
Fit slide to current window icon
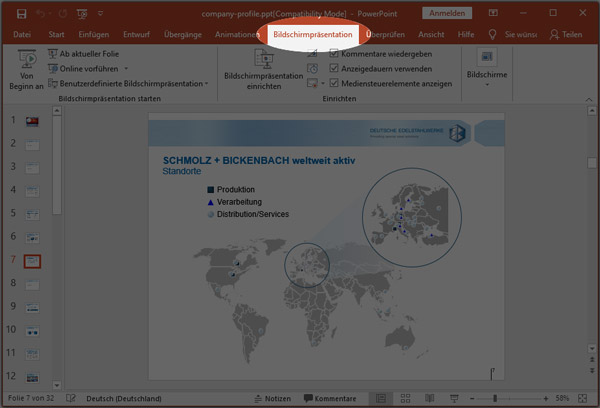point(582,398)
